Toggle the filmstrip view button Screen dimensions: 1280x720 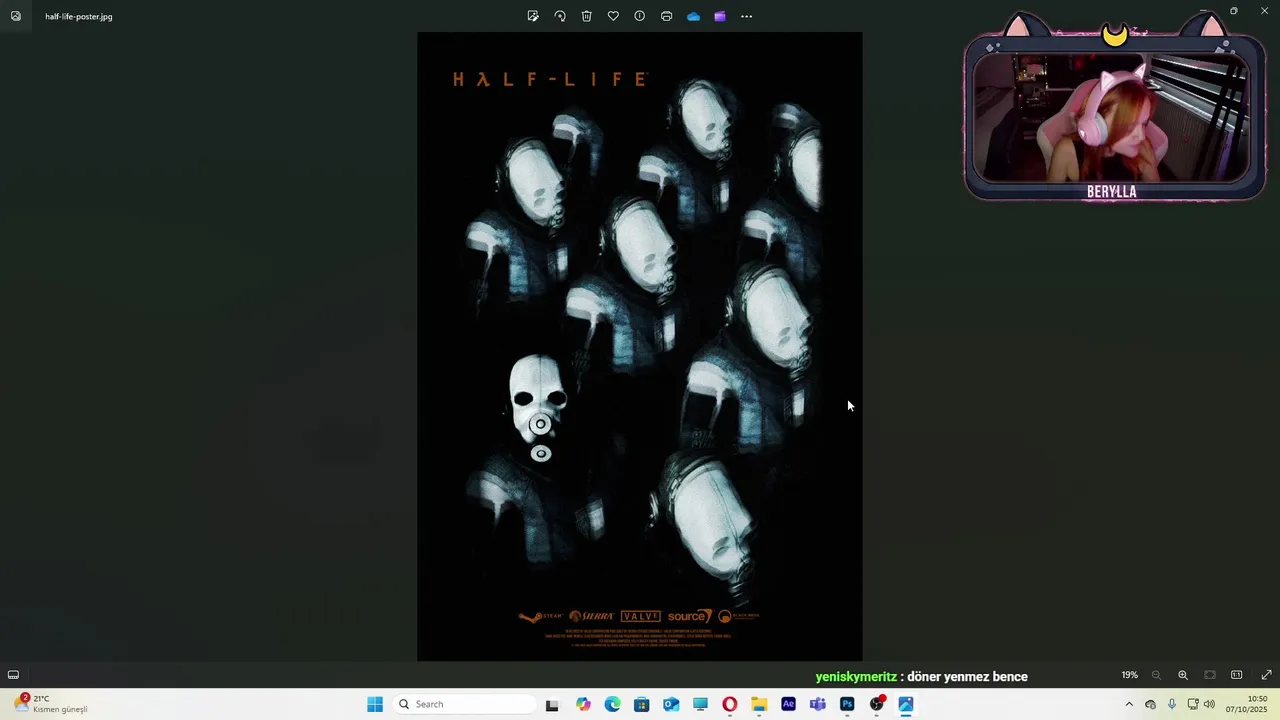click(x=13, y=675)
